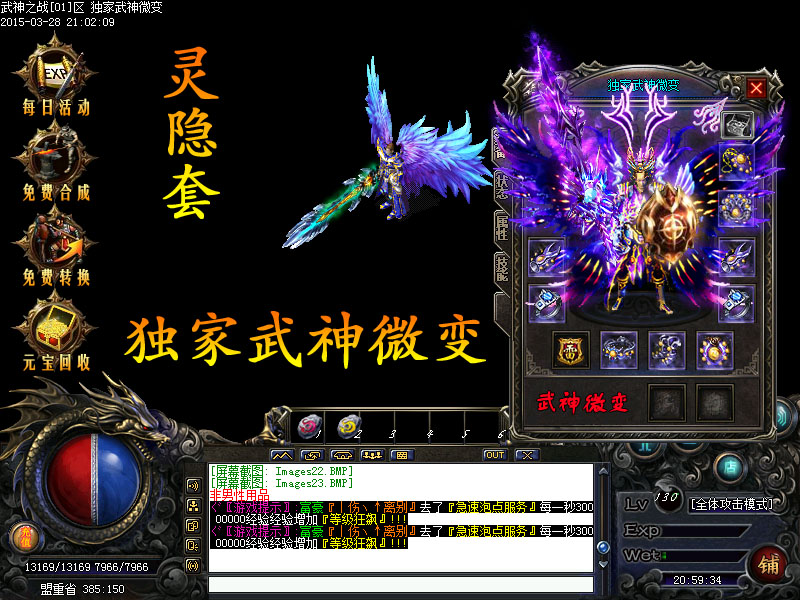
Task: Click the round 店 shop button
Action: click(731, 467)
